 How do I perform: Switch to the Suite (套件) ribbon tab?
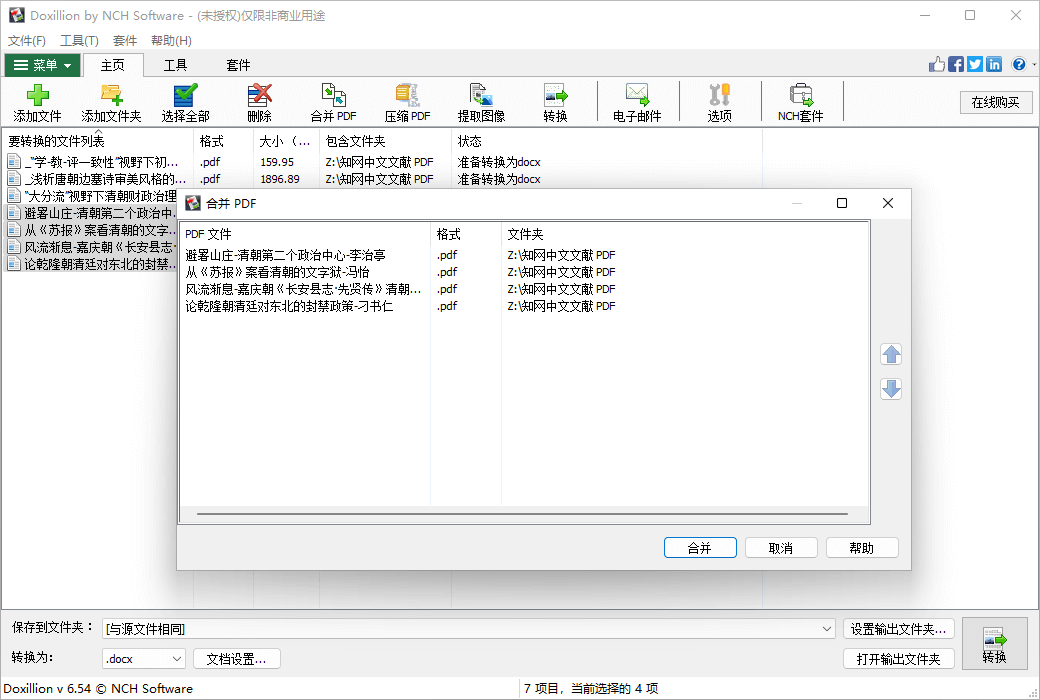[x=238, y=65]
